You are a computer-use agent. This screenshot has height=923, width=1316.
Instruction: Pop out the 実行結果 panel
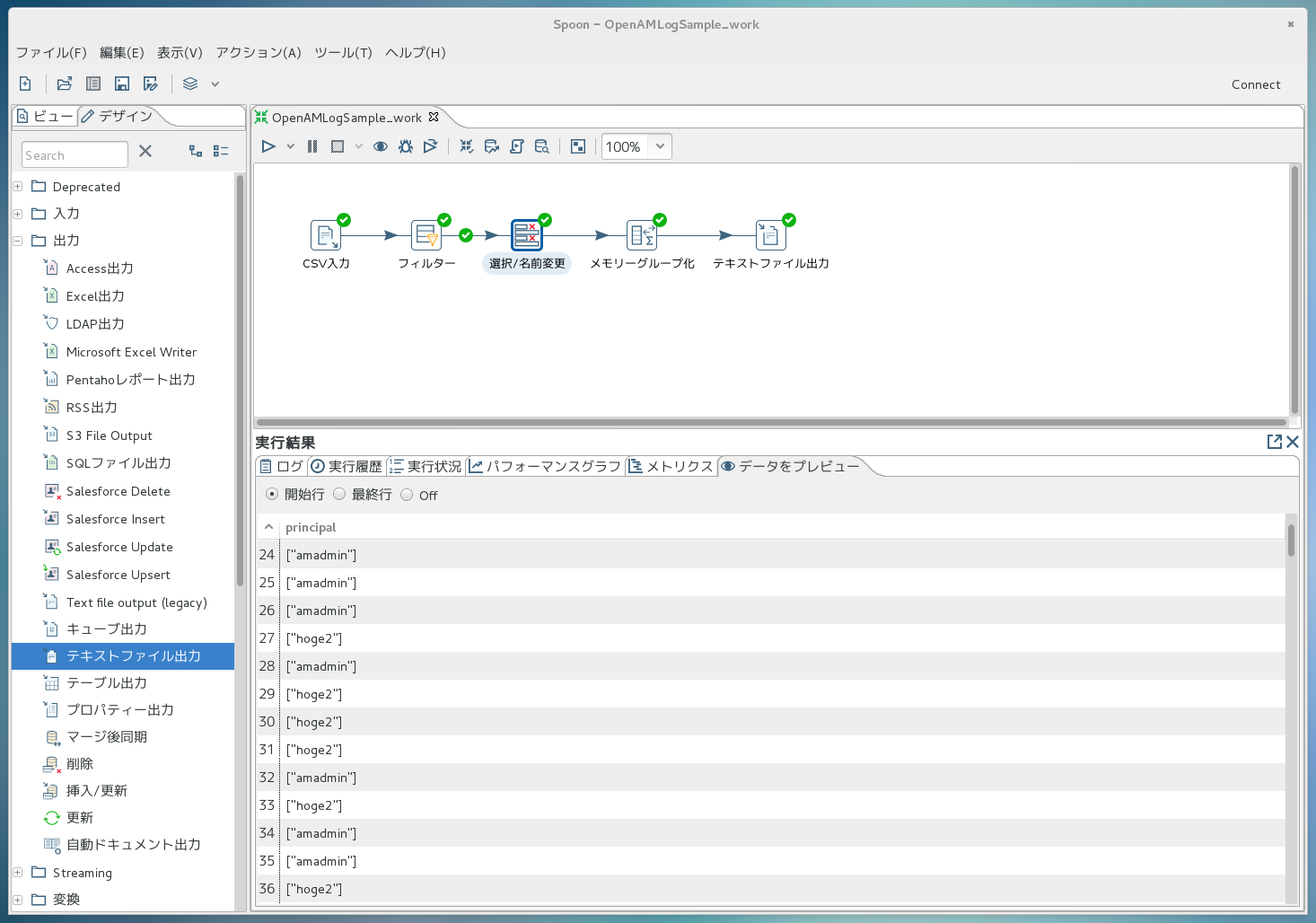[1275, 442]
